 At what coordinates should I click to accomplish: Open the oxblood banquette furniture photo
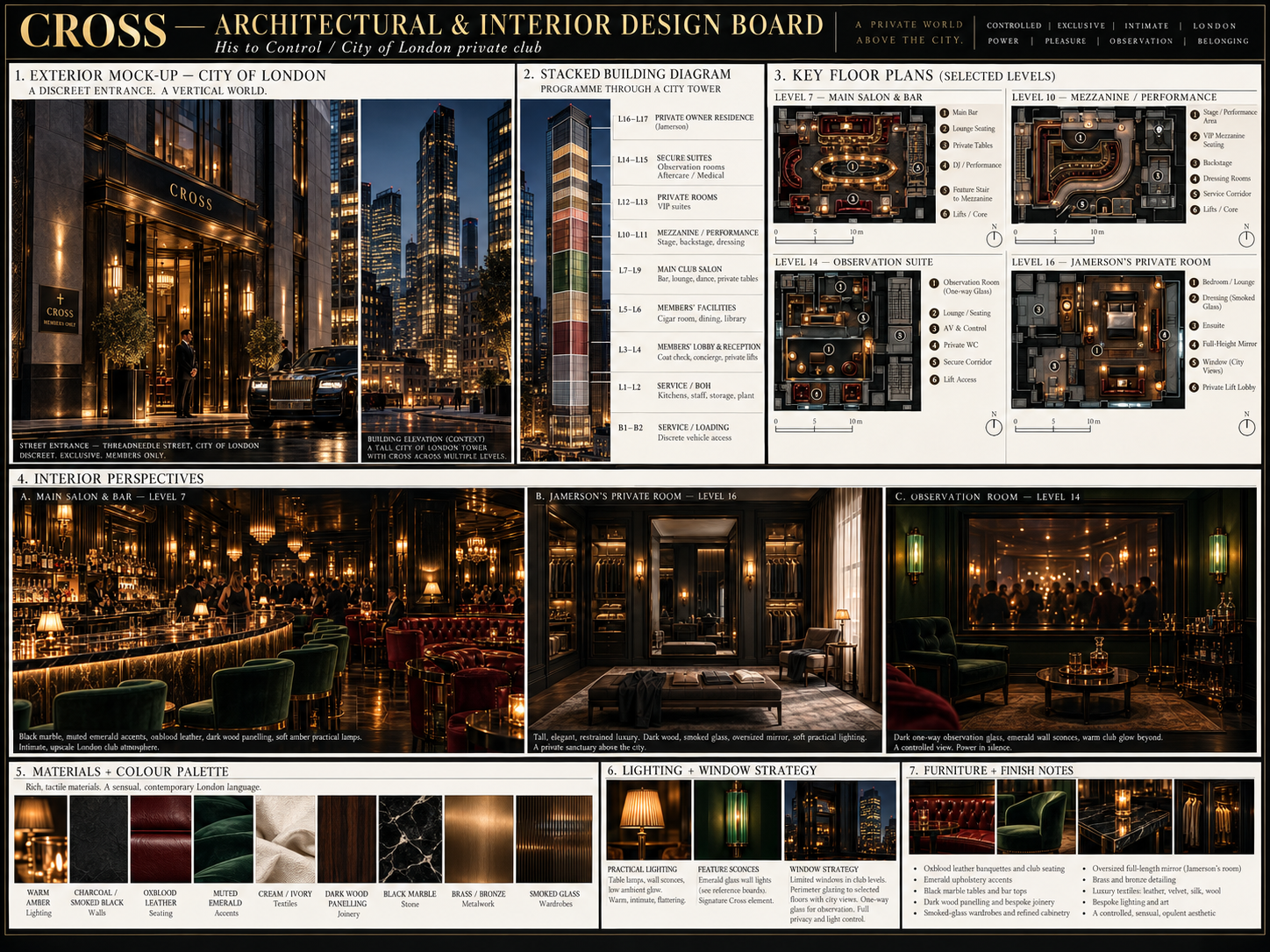[x=952, y=817]
